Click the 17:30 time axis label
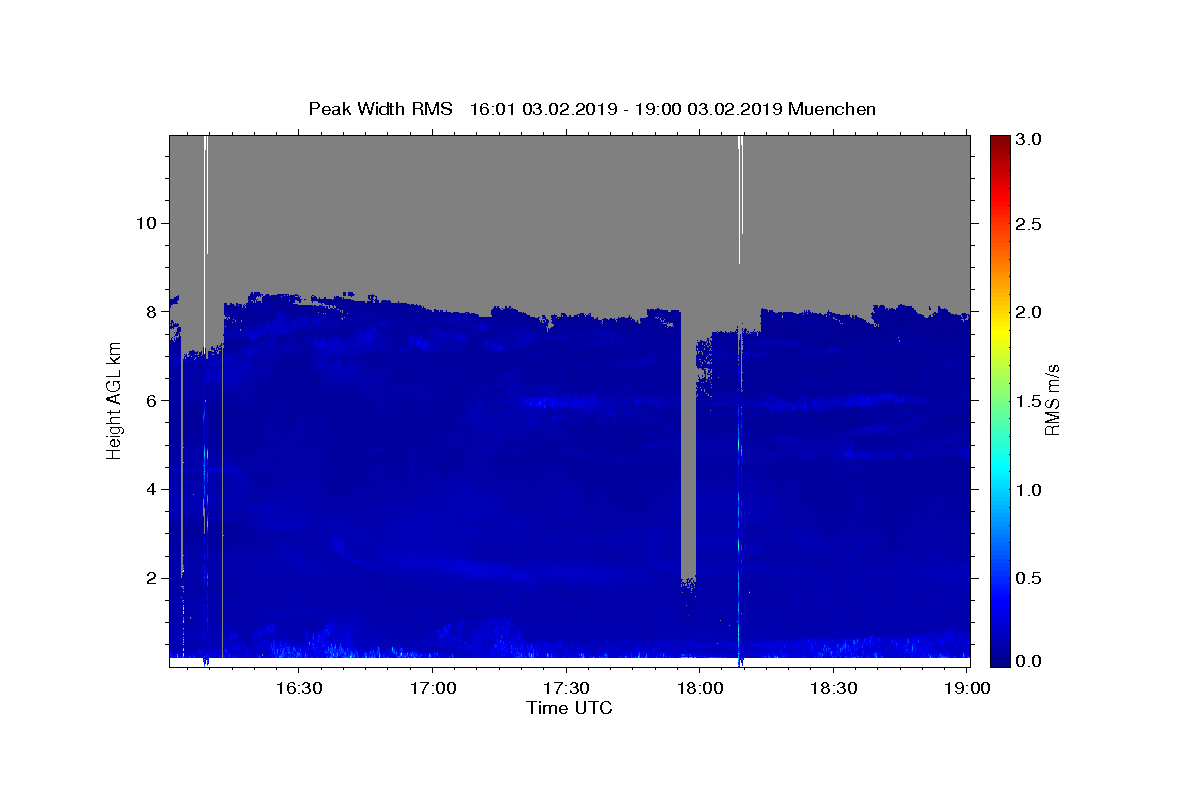 pyautogui.click(x=566, y=688)
